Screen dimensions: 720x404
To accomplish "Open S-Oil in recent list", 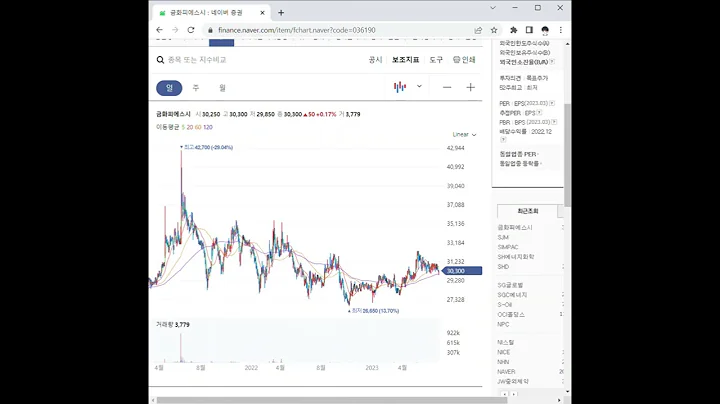I will [x=505, y=304].
